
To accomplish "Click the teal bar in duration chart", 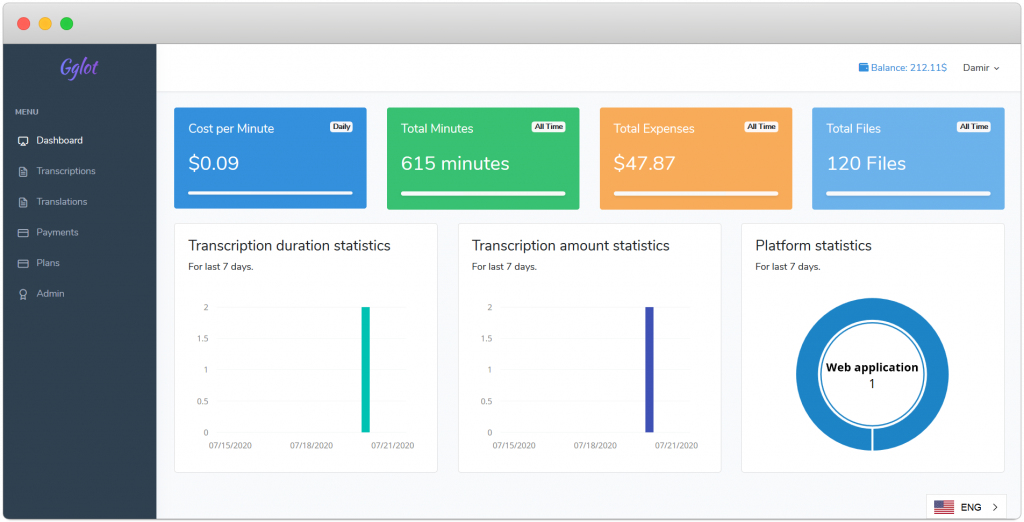I will (366, 370).
